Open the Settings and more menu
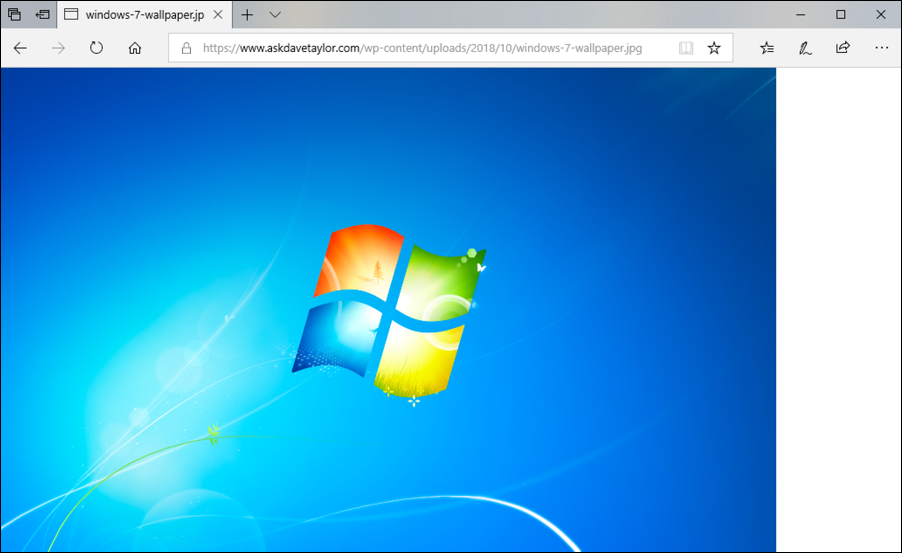This screenshot has height=553, width=902. tap(881, 47)
